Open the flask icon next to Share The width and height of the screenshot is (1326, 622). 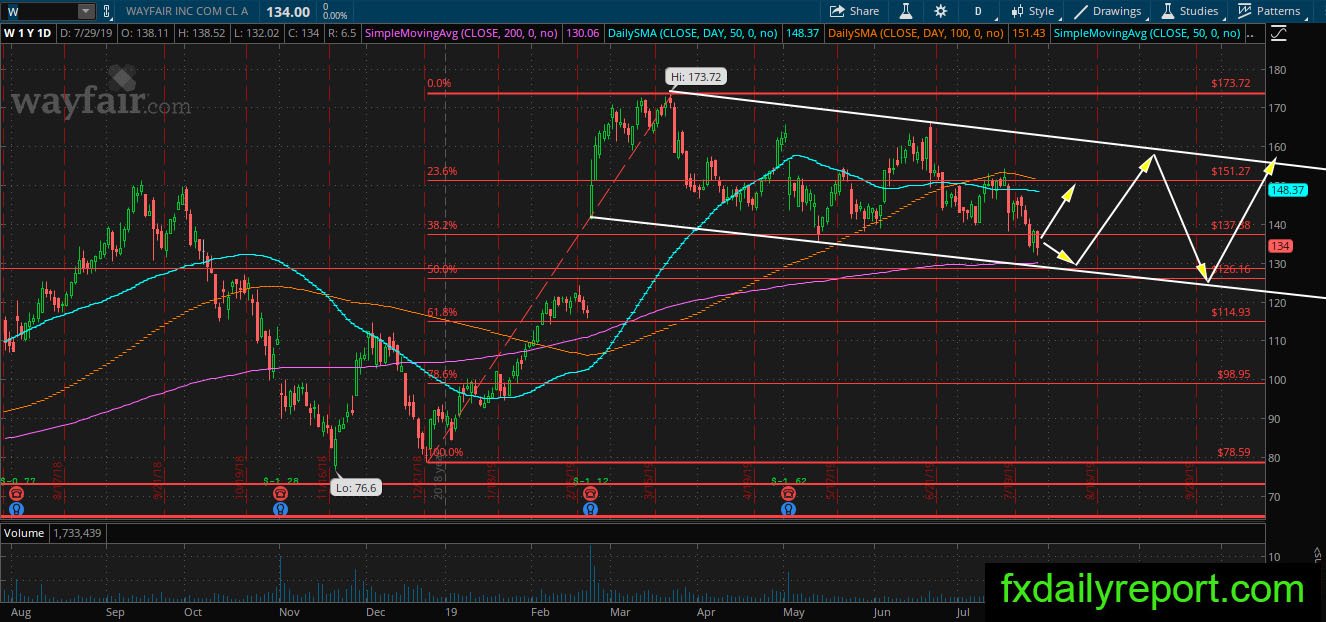click(906, 11)
